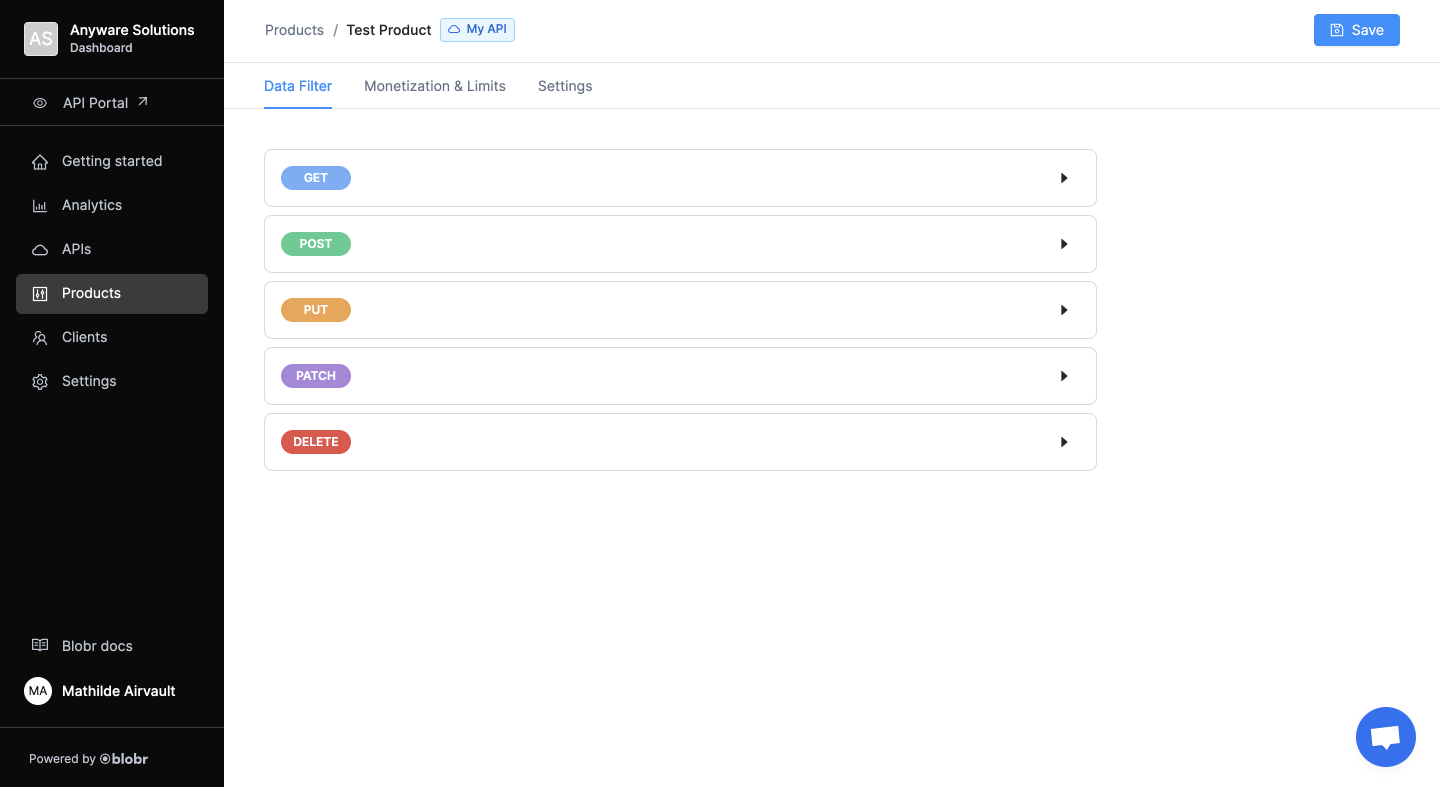This screenshot has width=1440, height=787.
Task: Switch to the Monetization & Limits tab
Action: (434, 86)
